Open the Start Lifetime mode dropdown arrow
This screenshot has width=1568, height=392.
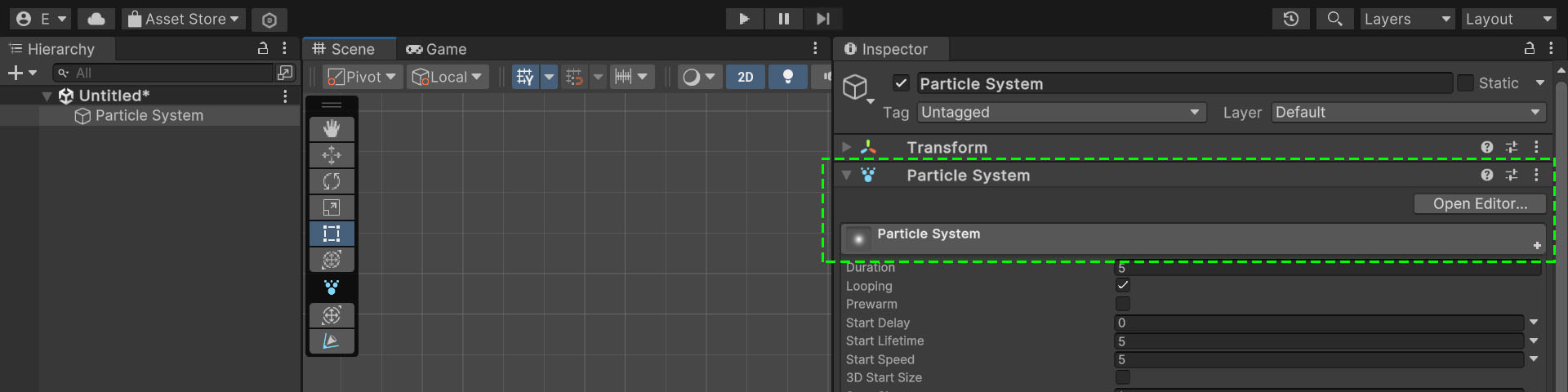(x=1534, y=341)
